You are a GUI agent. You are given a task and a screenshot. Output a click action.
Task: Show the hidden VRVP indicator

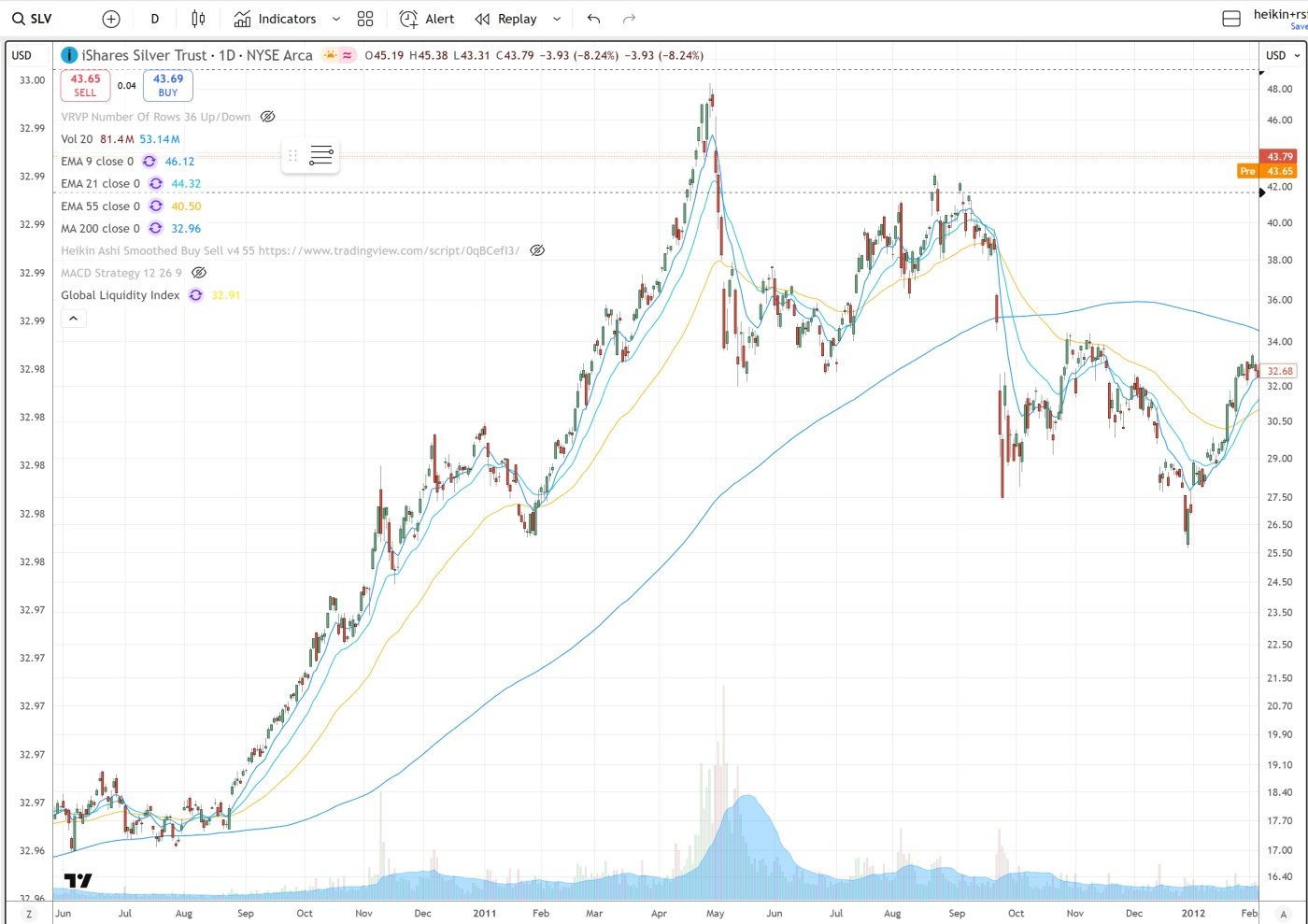click(267, 117)
